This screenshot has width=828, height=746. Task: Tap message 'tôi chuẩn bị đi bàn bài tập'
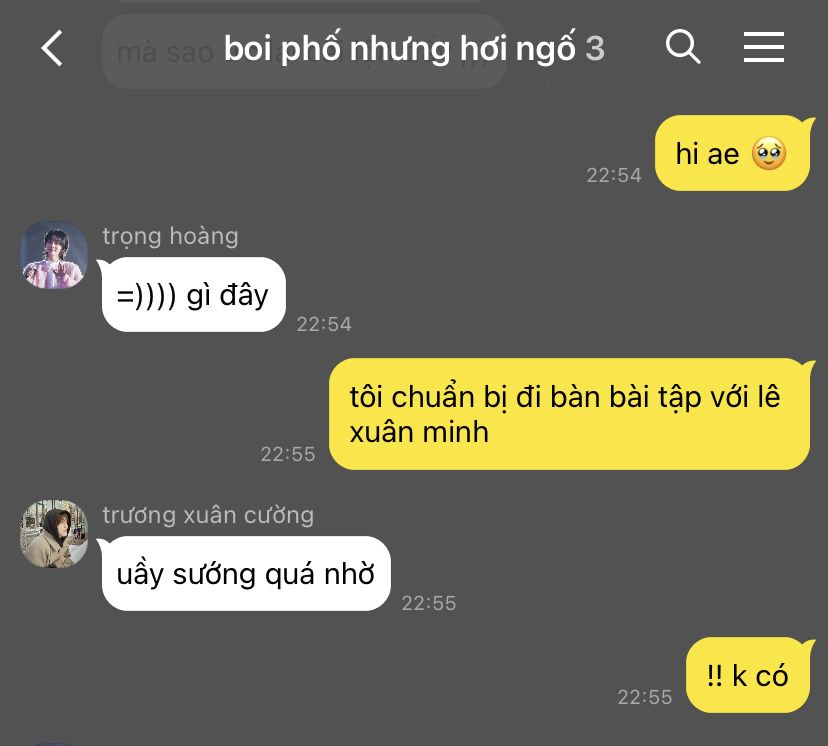[569, 414]
